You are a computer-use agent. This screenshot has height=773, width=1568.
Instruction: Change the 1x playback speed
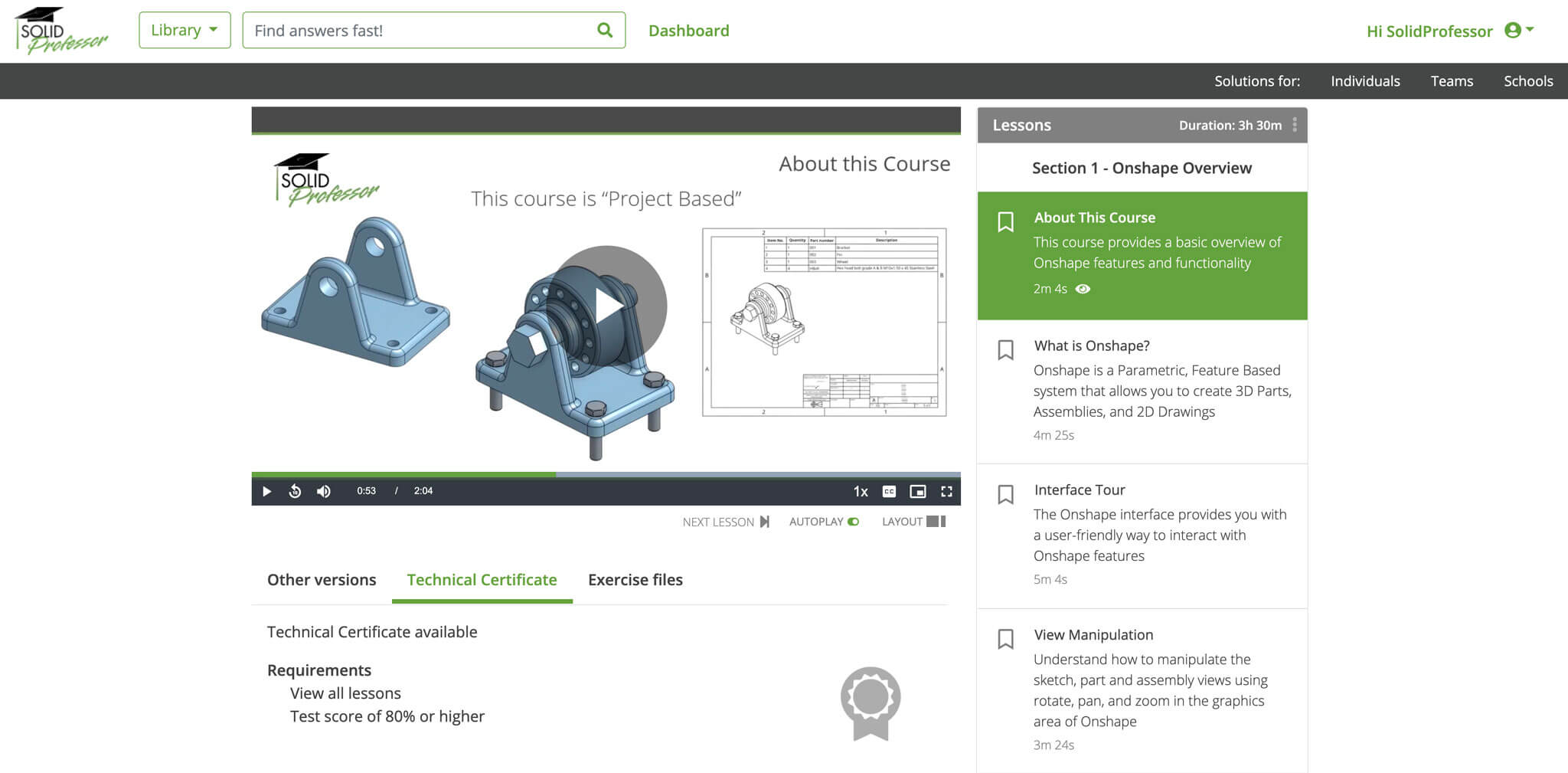click(x=861, y=491)
